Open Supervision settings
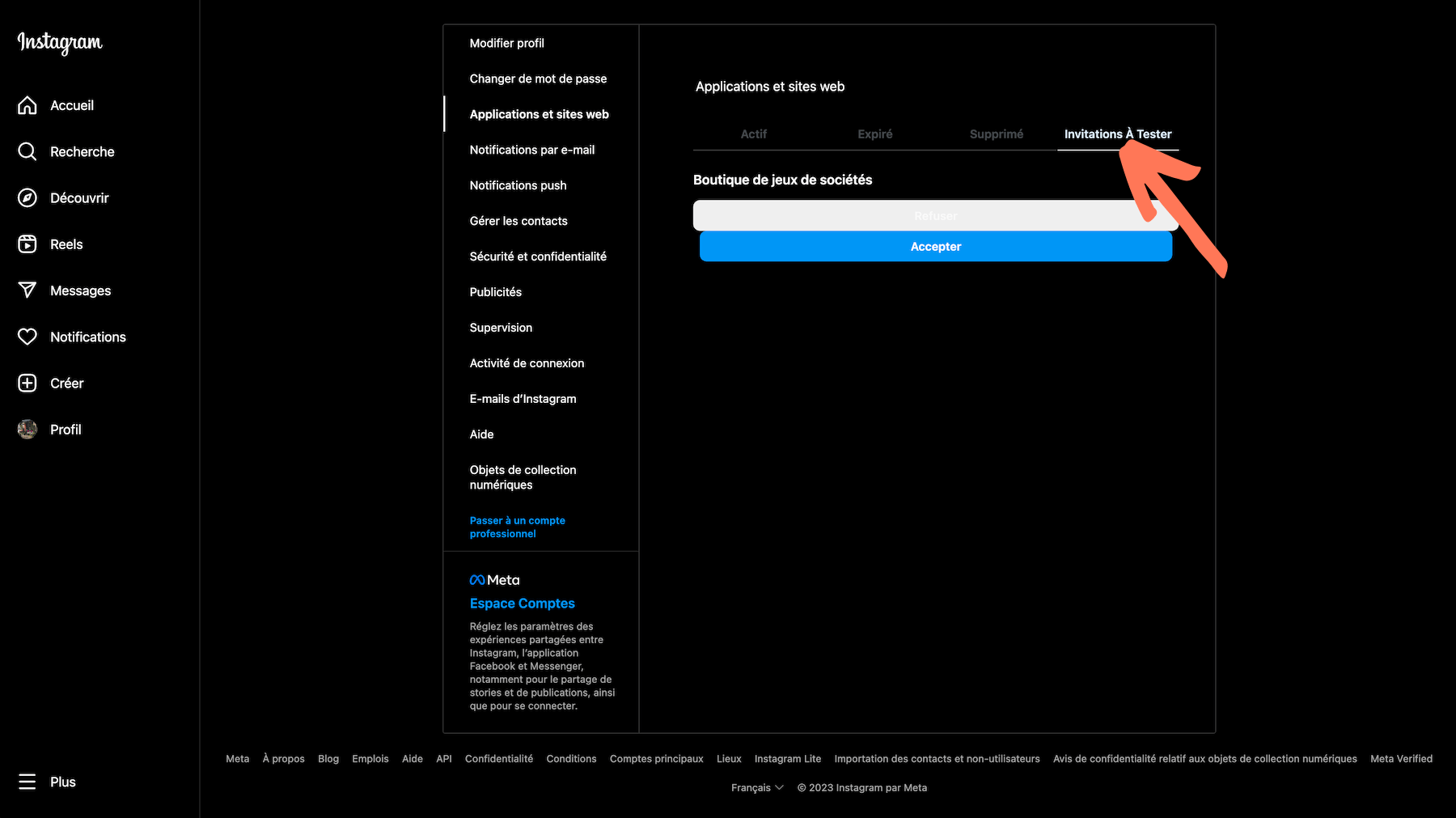 [x=501, y=328]
